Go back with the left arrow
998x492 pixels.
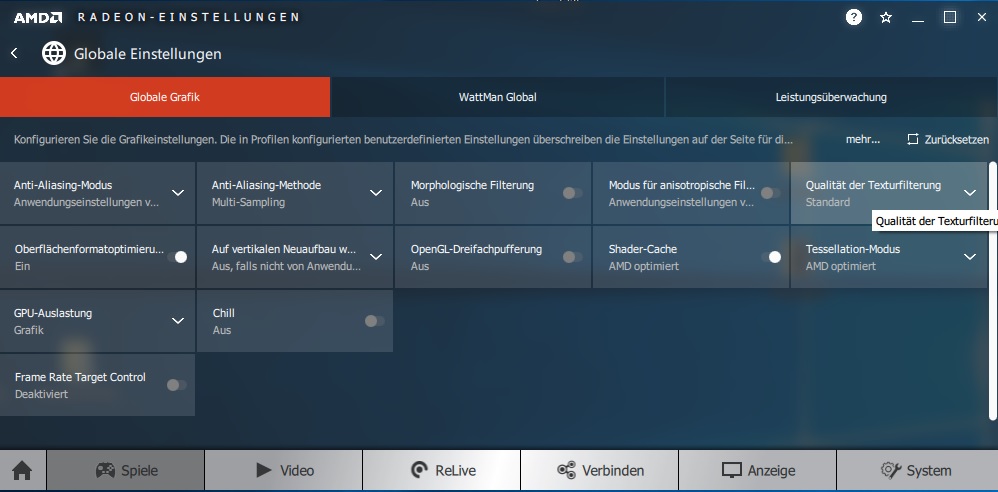point(15,53)
